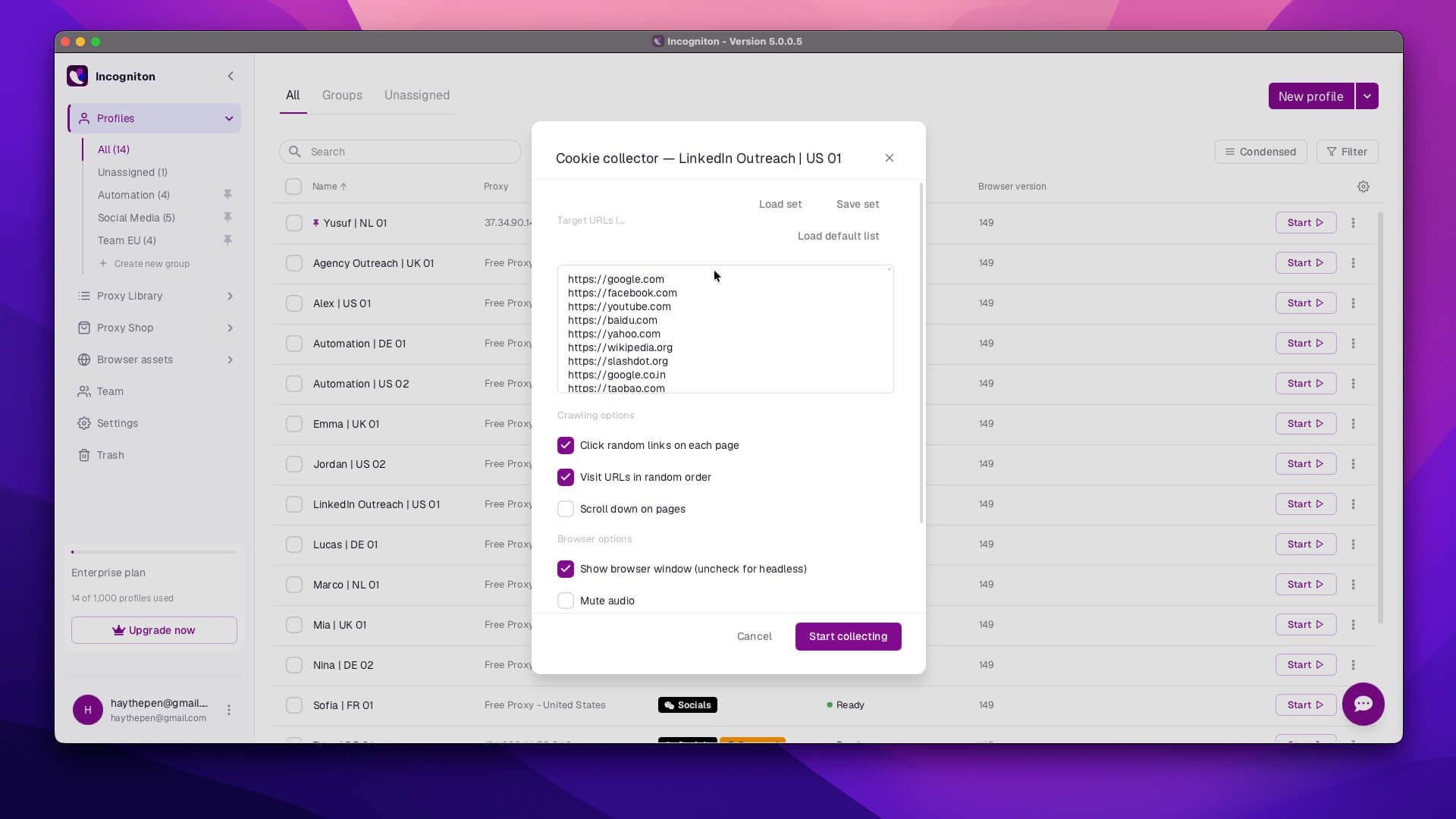Open three-dot menu for Yusuf | NL 01
1456x819 pixels.
click(x=1353, y=223)
